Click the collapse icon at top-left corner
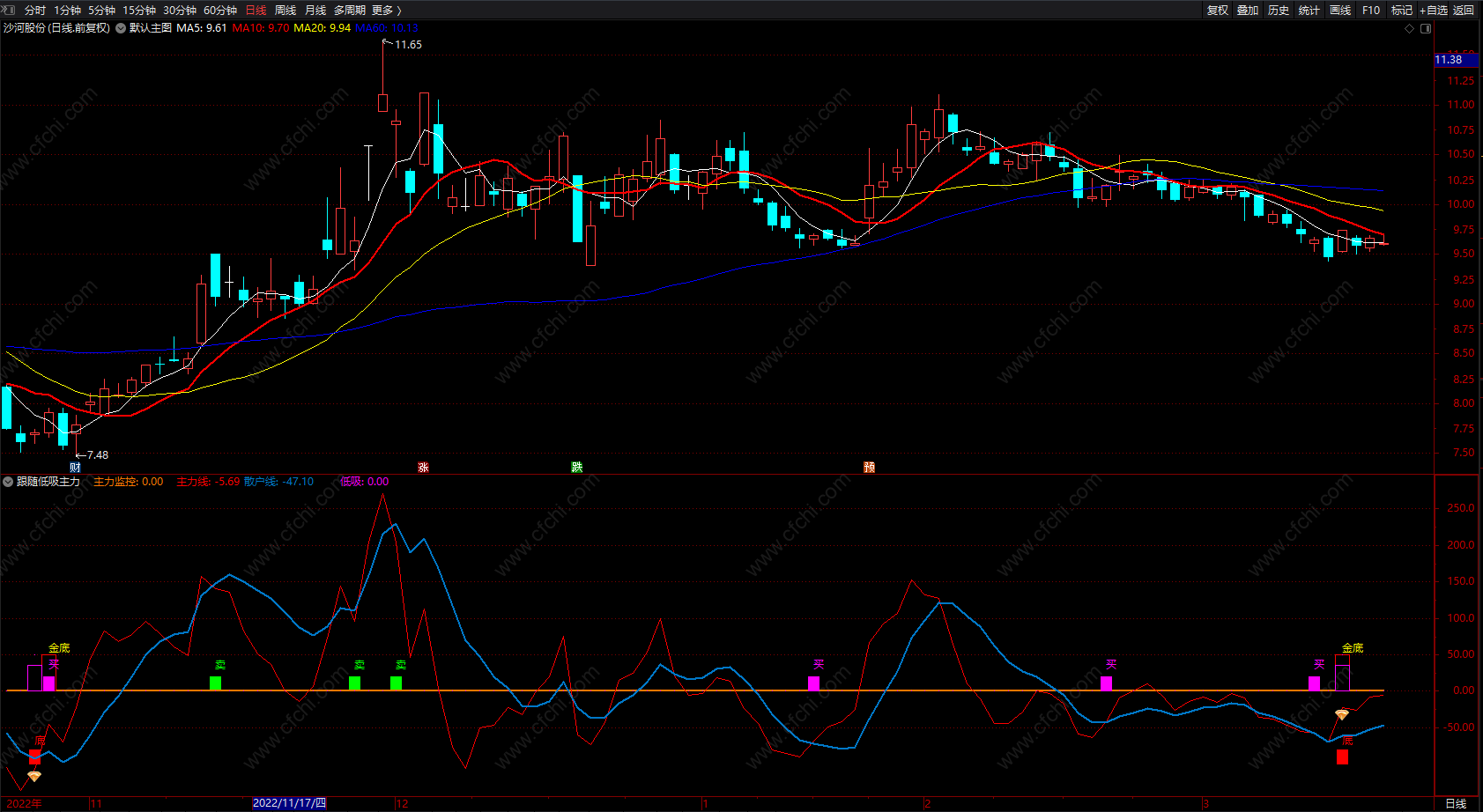 click(9, 10)
